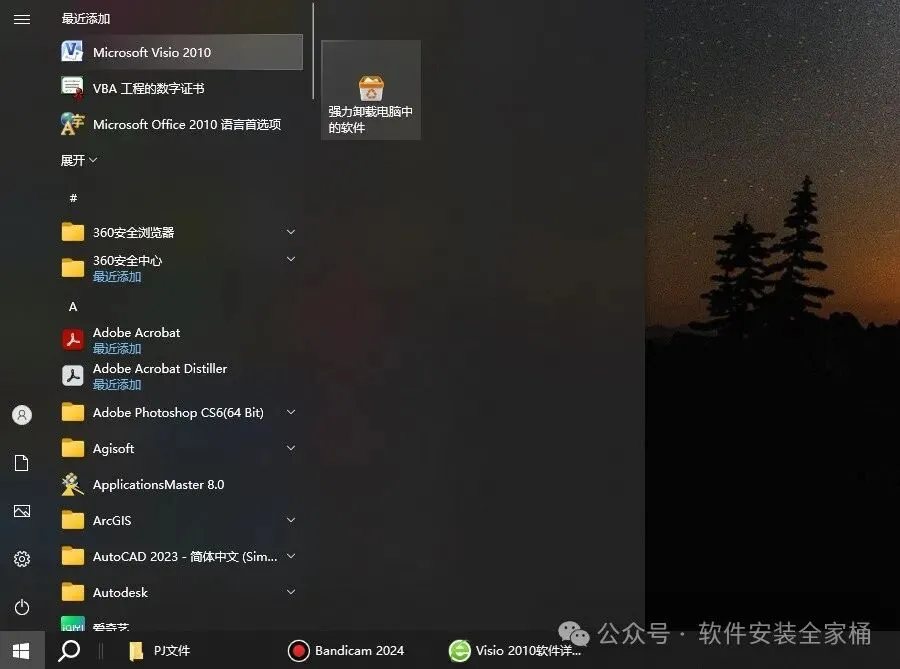
Task: Switch to Bandicam 2024 on taskbar
Action: coord(346,651)
